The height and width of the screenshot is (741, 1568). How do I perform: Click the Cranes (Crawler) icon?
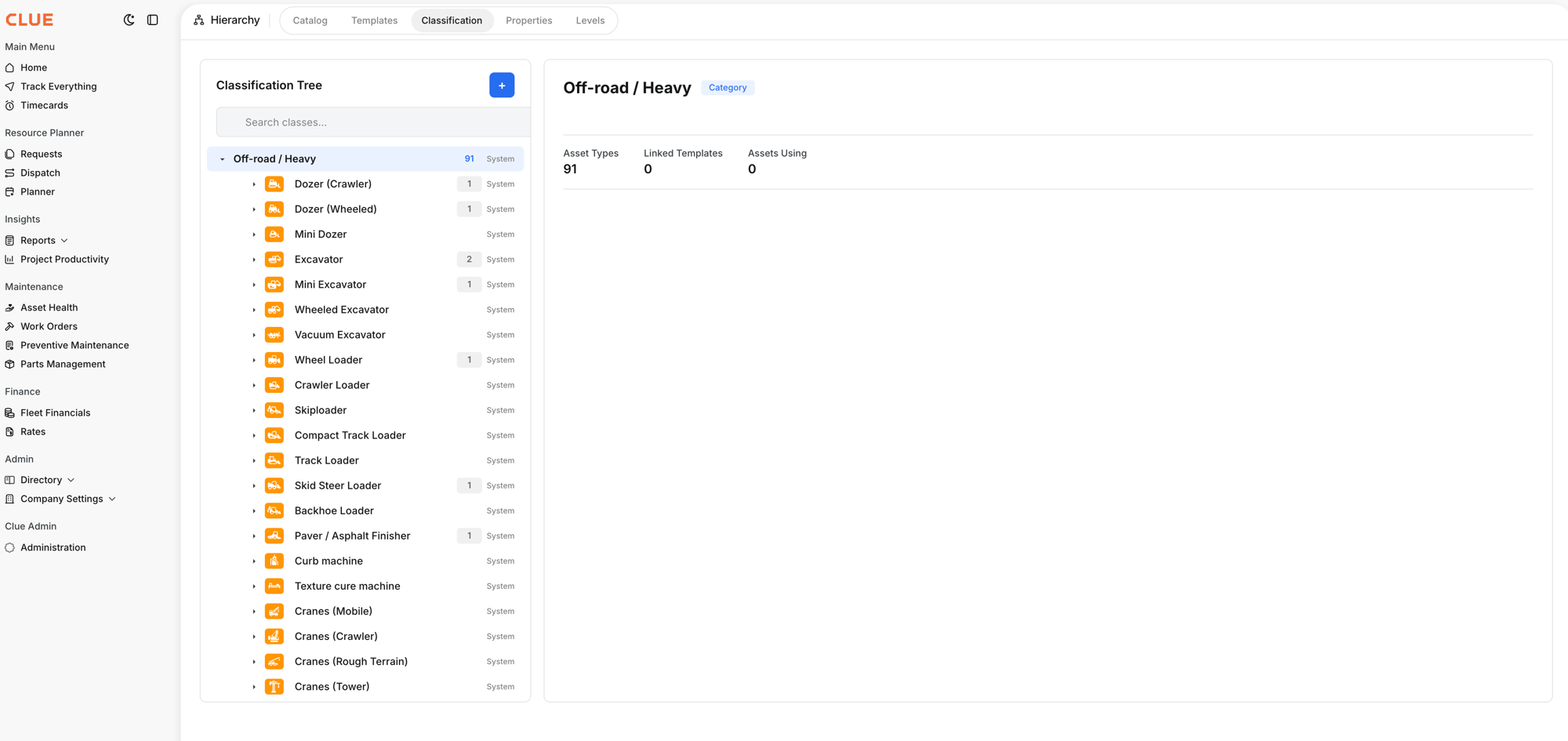(x=274, y=635)
